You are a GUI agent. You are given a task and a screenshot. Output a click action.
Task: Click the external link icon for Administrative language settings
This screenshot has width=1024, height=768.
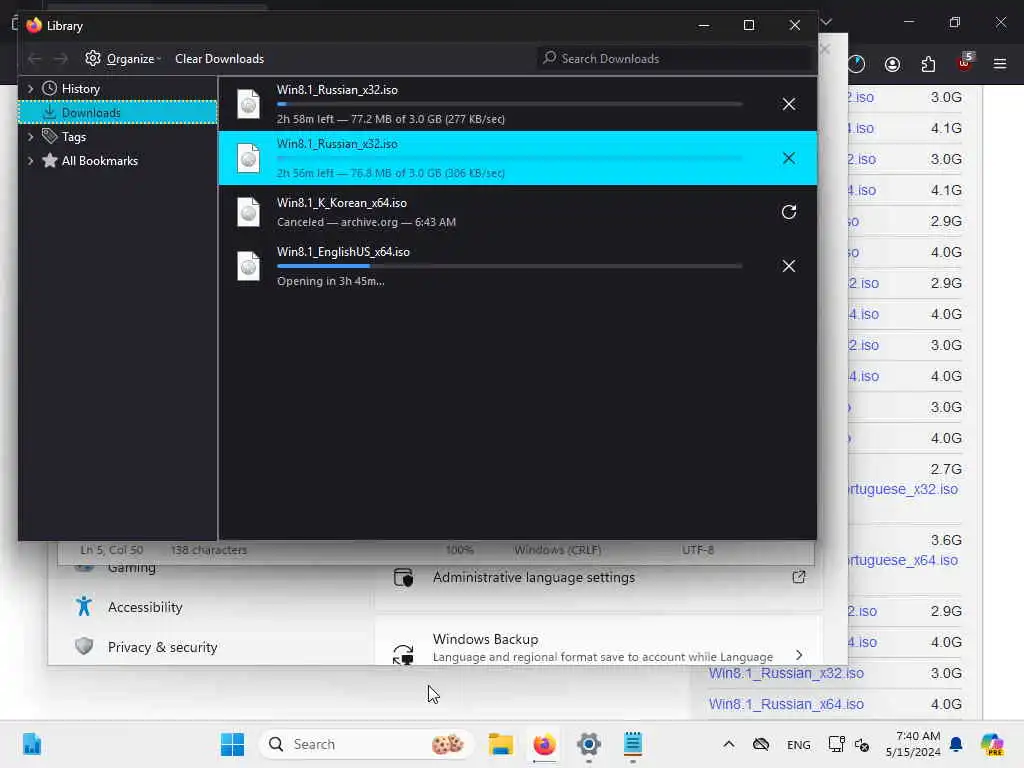(x=799, y=577)
